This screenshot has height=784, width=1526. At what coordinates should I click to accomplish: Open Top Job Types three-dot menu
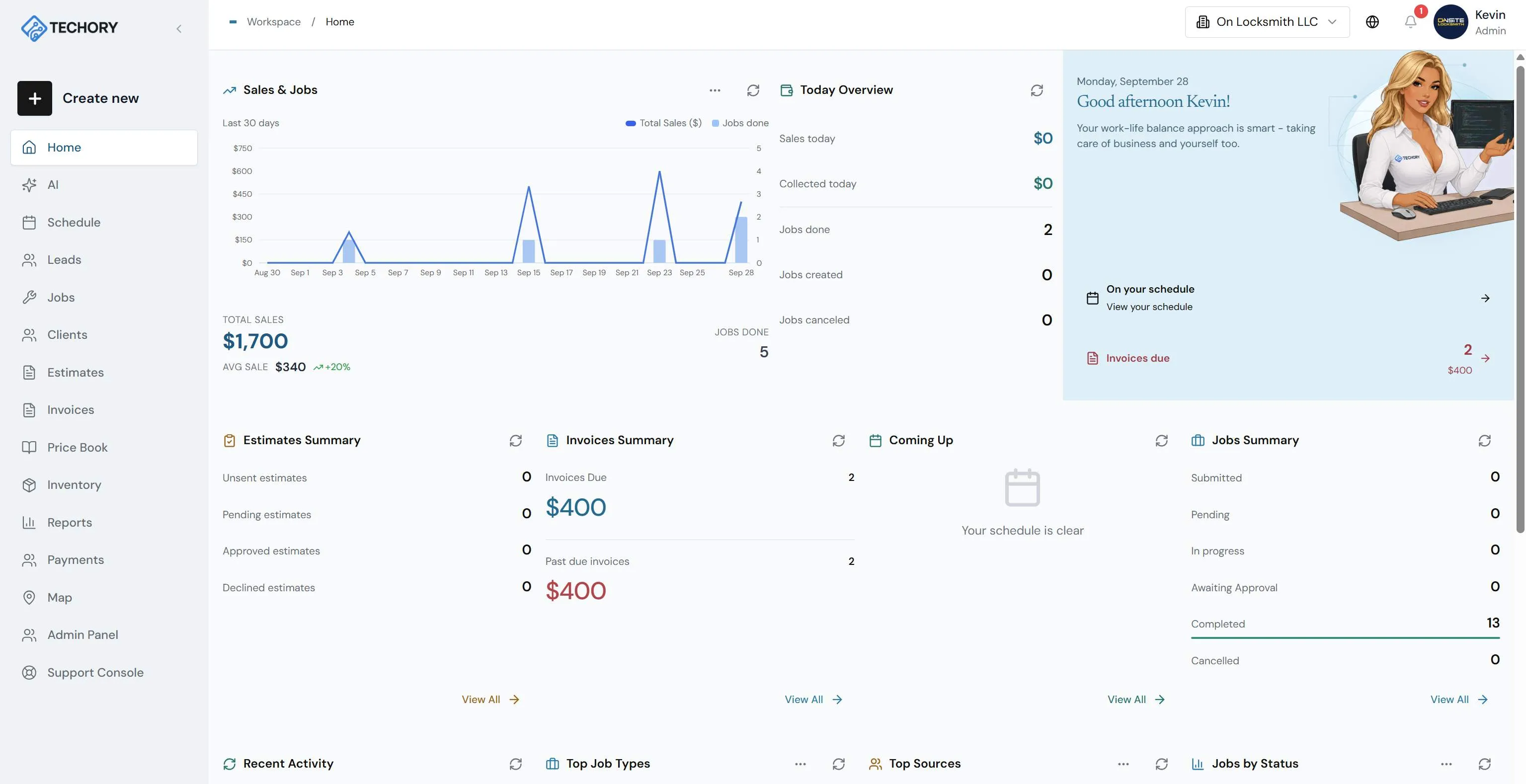(x=801, y=764)
